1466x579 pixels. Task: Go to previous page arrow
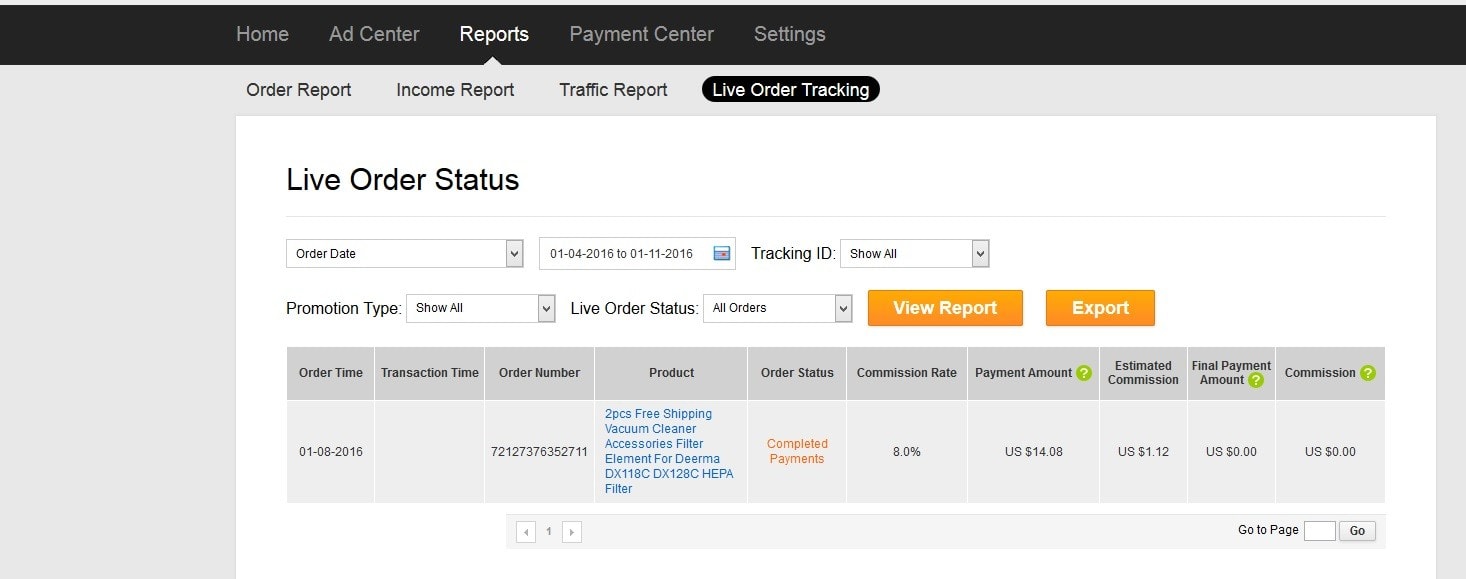pos(526,532)
